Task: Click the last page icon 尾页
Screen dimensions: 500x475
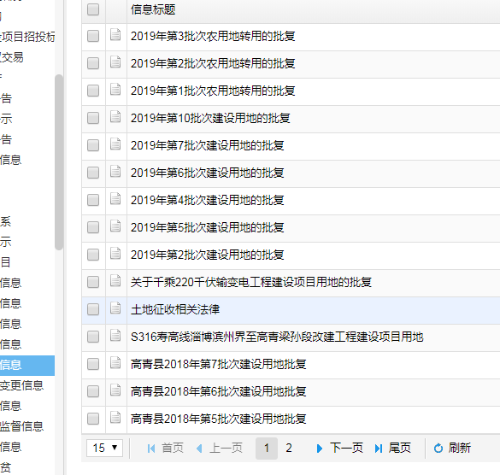Action: tap(378, 448)
